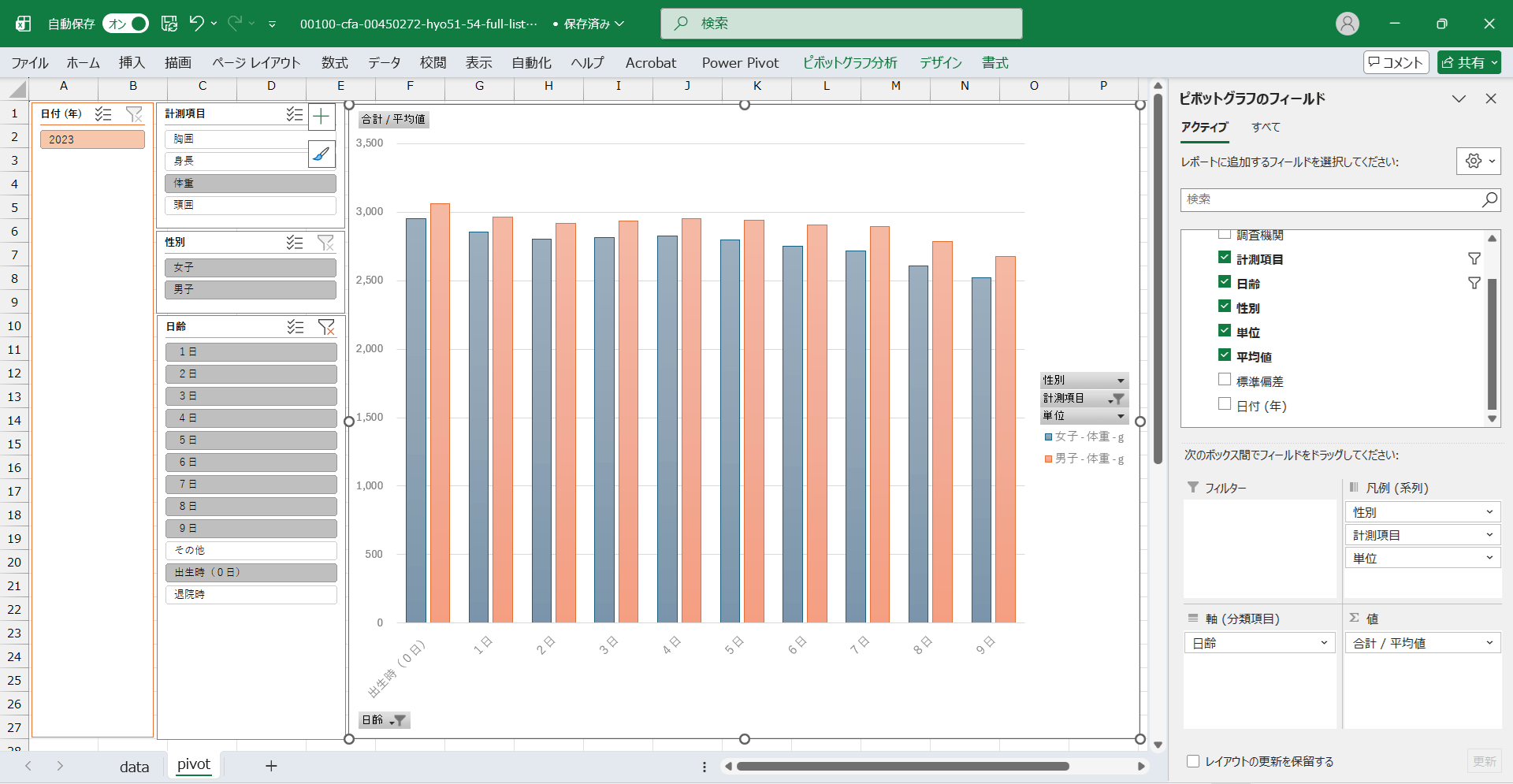Click the user account avatar icon
The image size is (1513, 784).
click(1348, 24)
